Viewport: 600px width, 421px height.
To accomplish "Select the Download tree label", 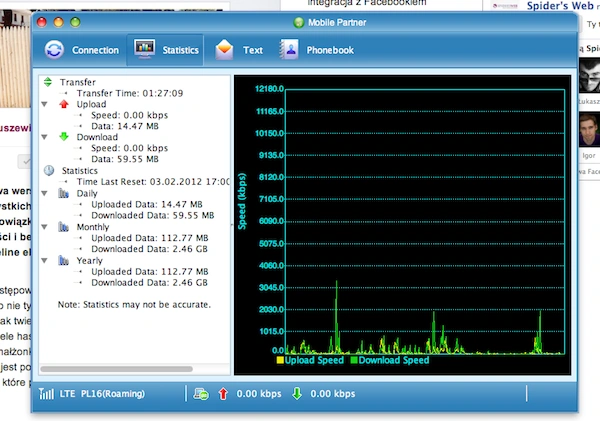I will coord(97,137).
